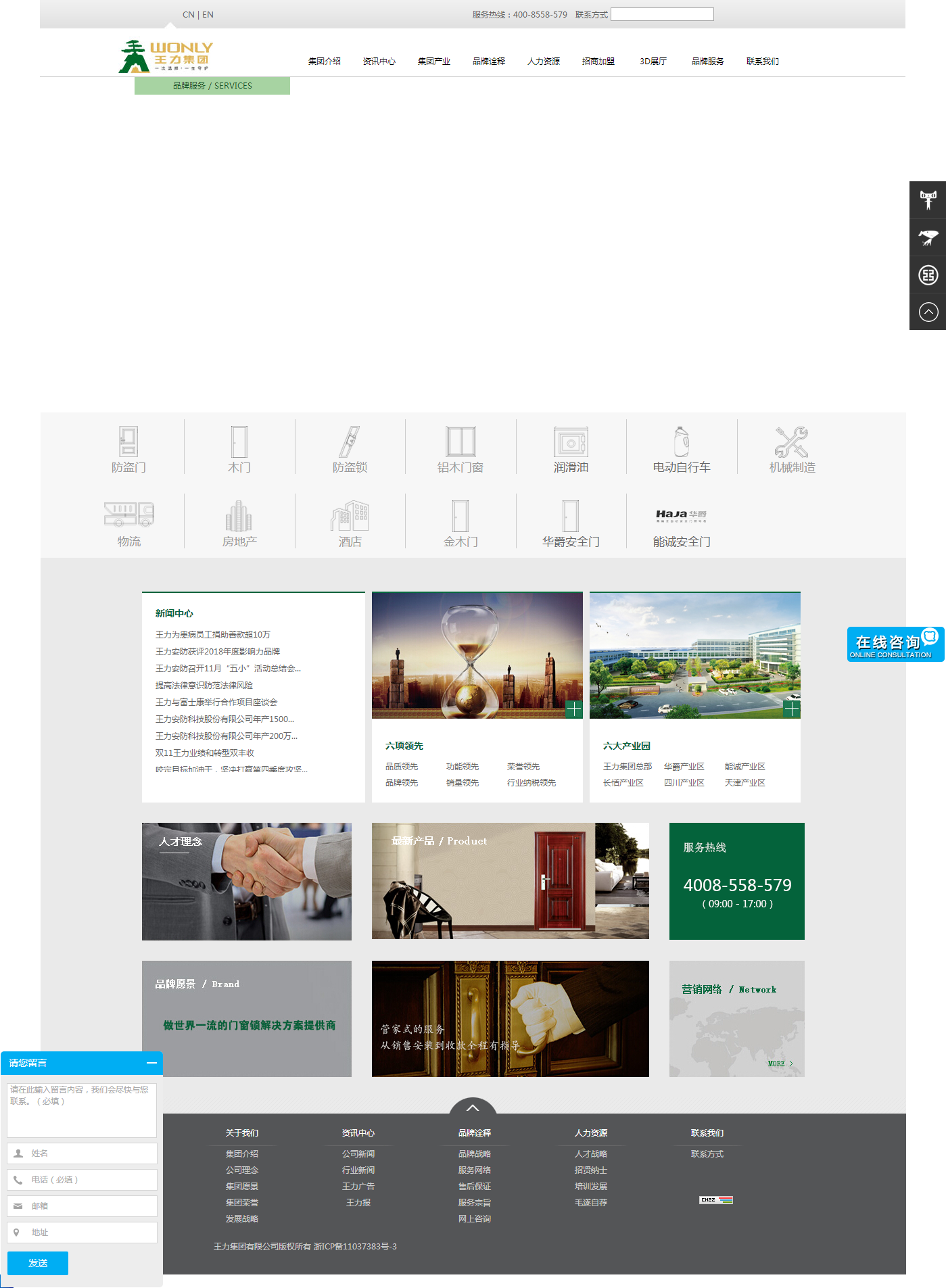Click the plus icon on hourglass image
The width and height of the screenshot is (946, 1288).
573,709
